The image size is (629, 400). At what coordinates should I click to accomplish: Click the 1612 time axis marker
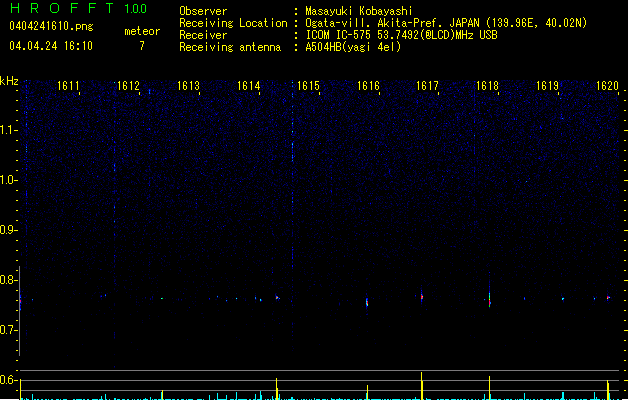(128, 86)
